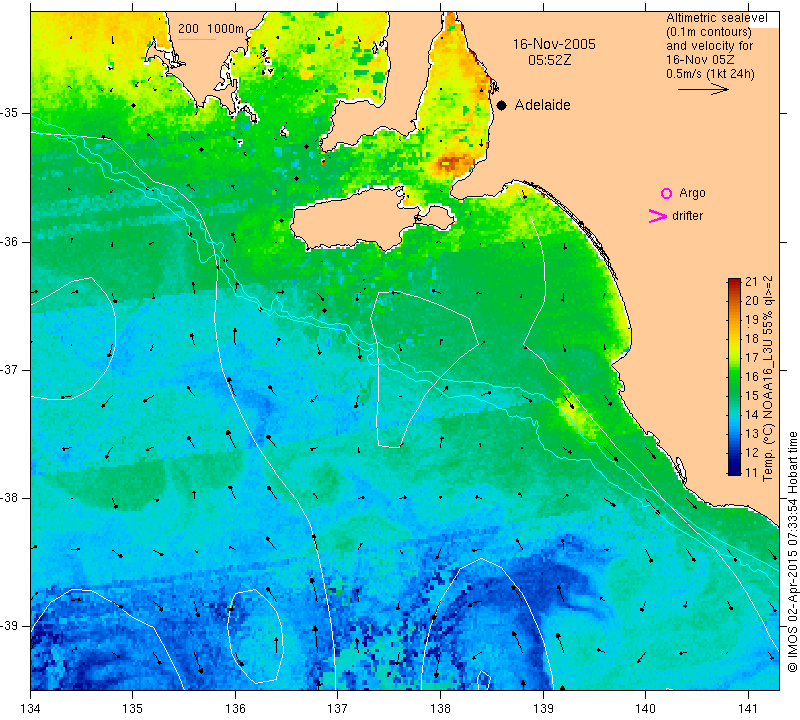Click the '200 1000m' depth contour label

click(211, 29)
